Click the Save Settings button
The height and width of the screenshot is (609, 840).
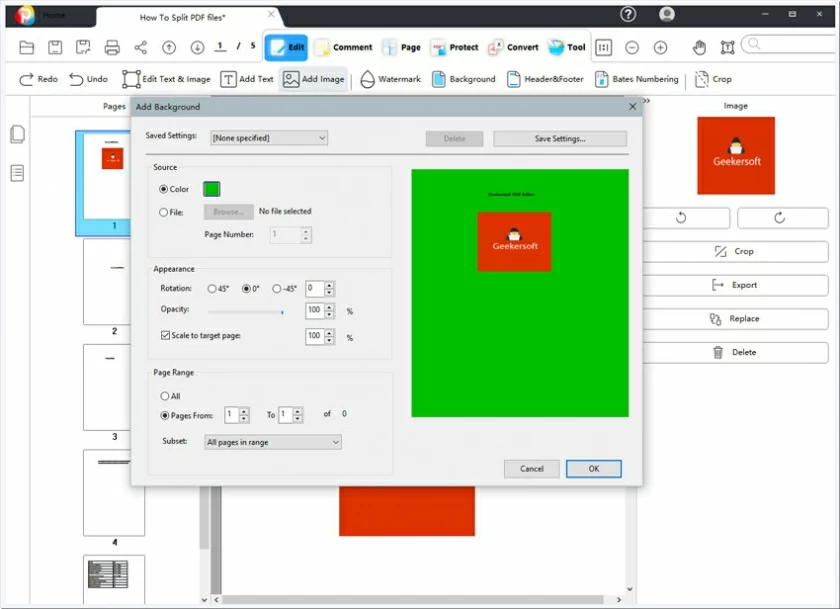click(x=559, y=137)
